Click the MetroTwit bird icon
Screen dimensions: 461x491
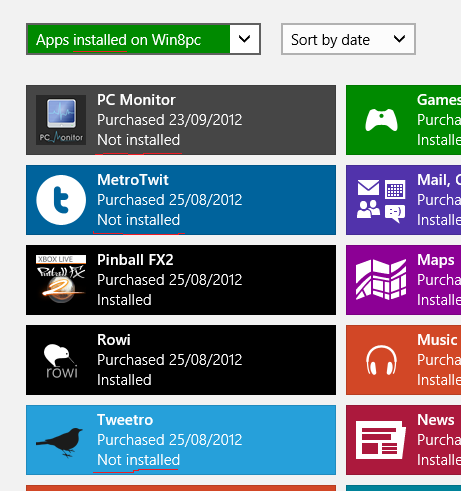point(61,200)
